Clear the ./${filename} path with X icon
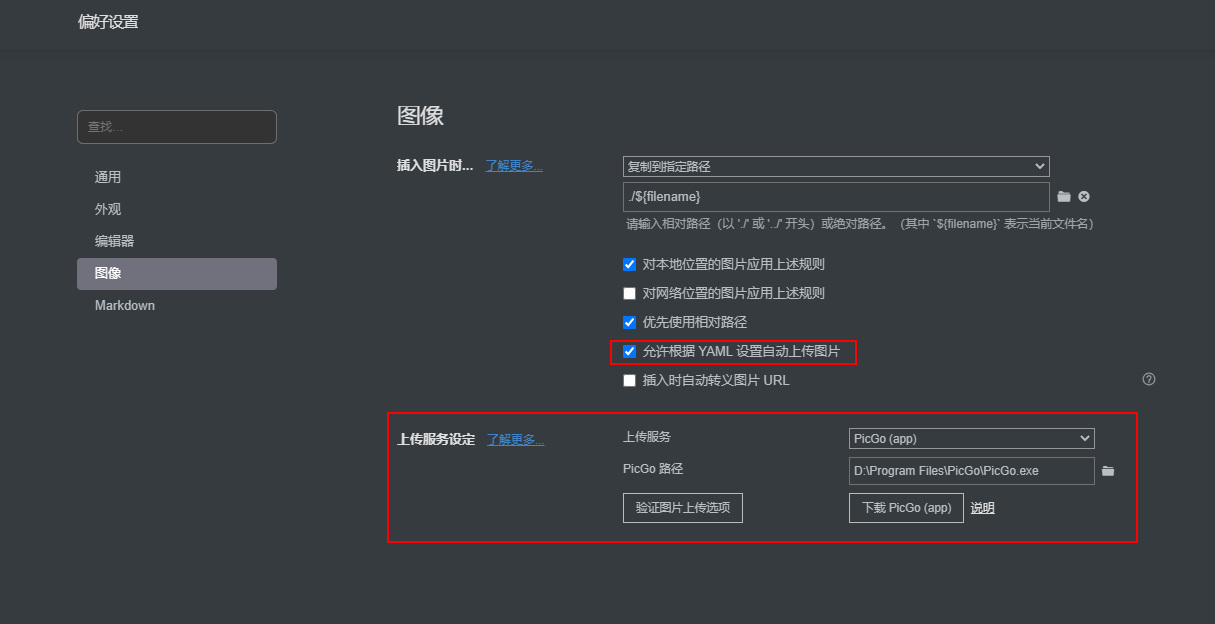Viewport: 1215px width, 624px height. (x=1084, y=197)
